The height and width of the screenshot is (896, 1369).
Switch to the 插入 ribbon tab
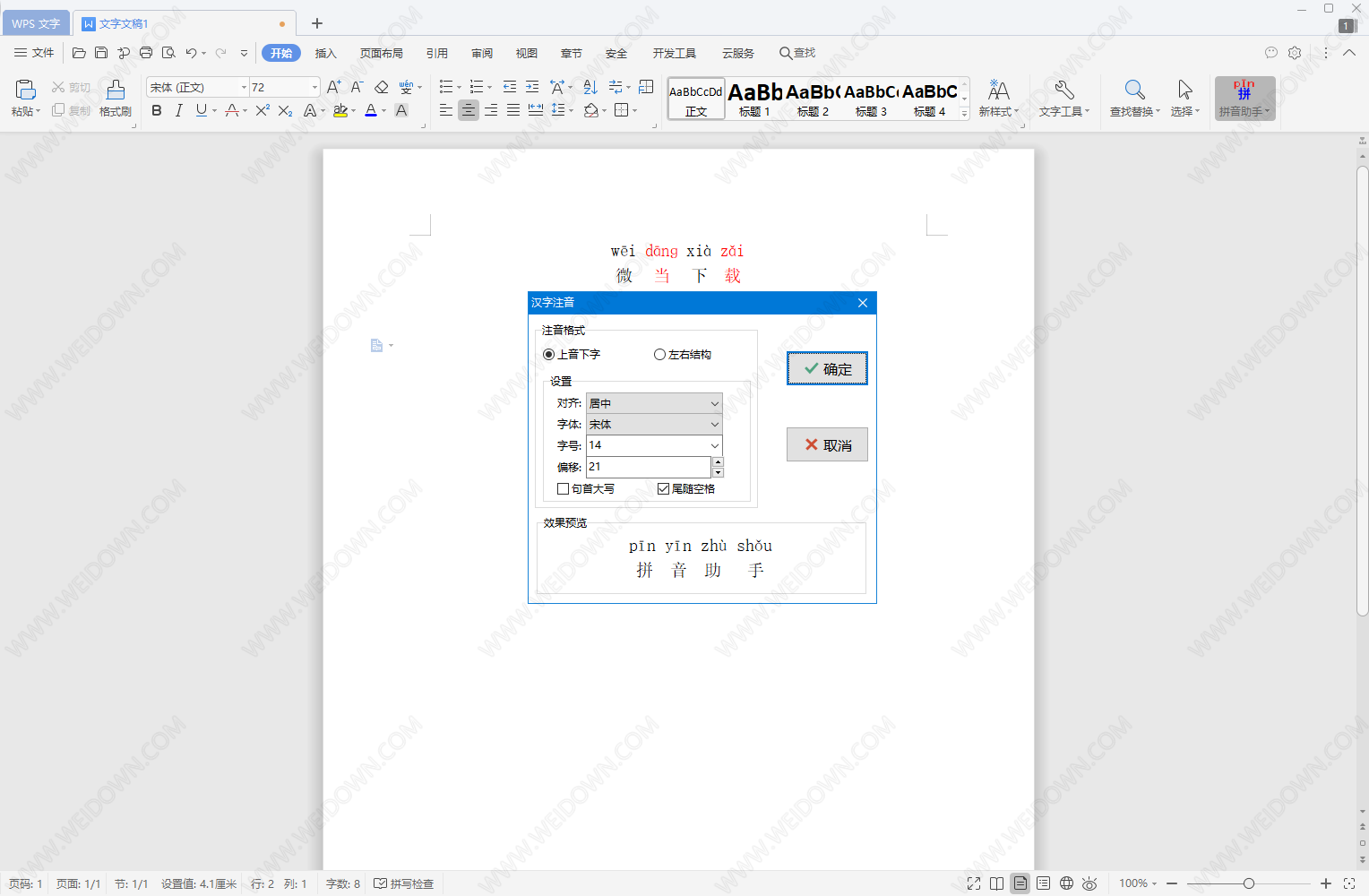[x=326, y=53]
